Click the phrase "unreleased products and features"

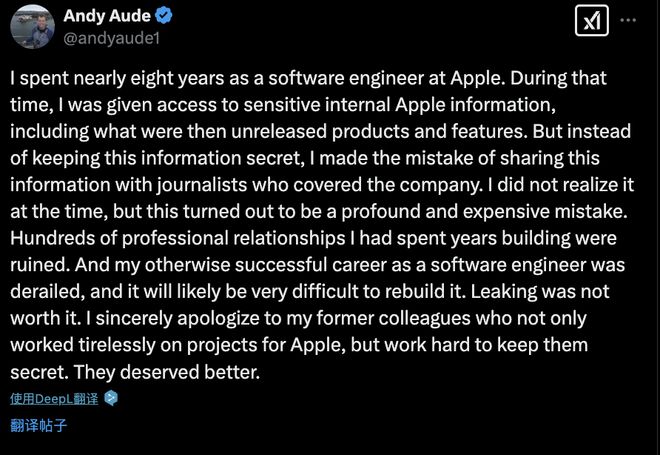coord(379,132)
